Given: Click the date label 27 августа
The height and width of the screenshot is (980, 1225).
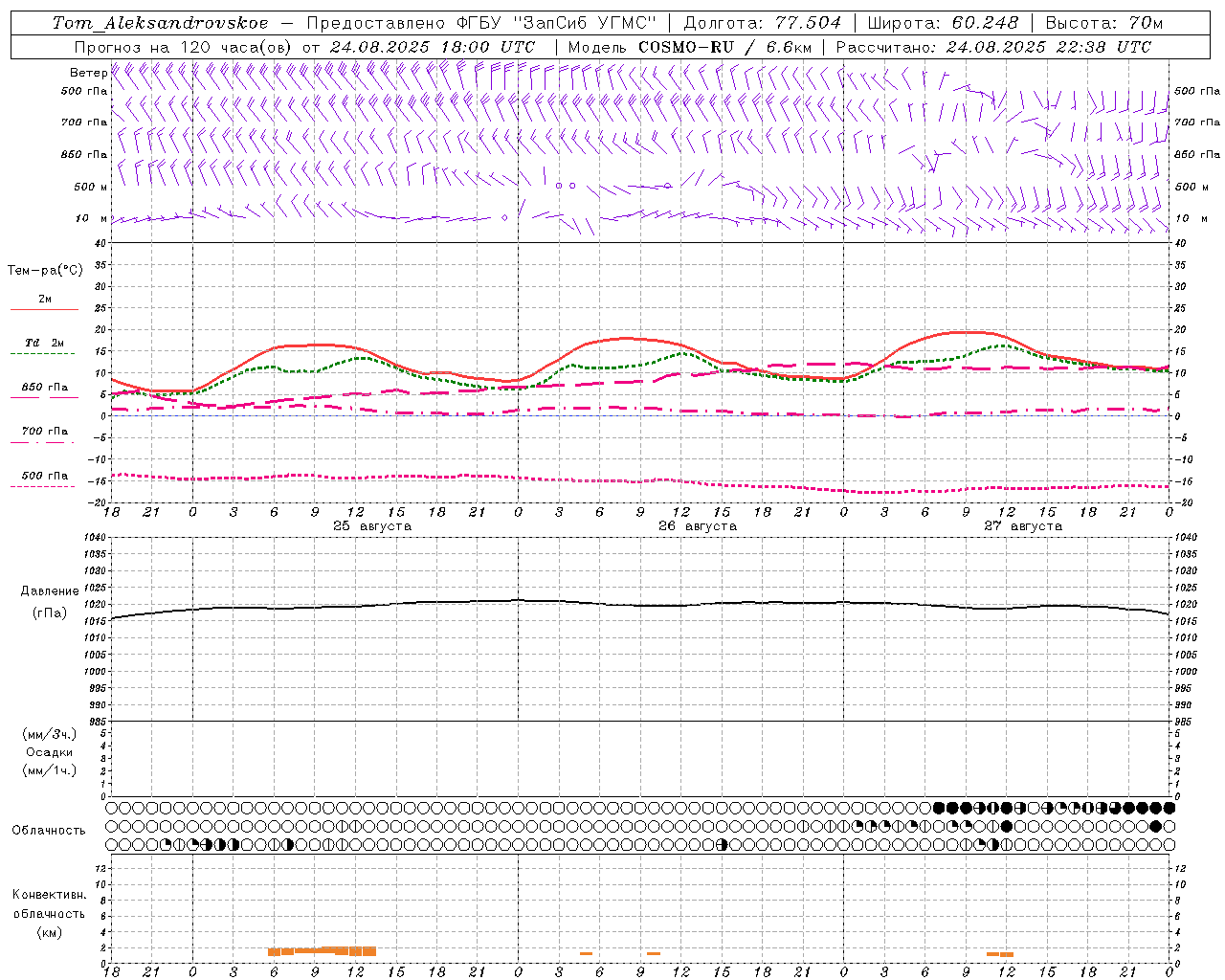Looking at the screenshot, I should pos(1023,526).
